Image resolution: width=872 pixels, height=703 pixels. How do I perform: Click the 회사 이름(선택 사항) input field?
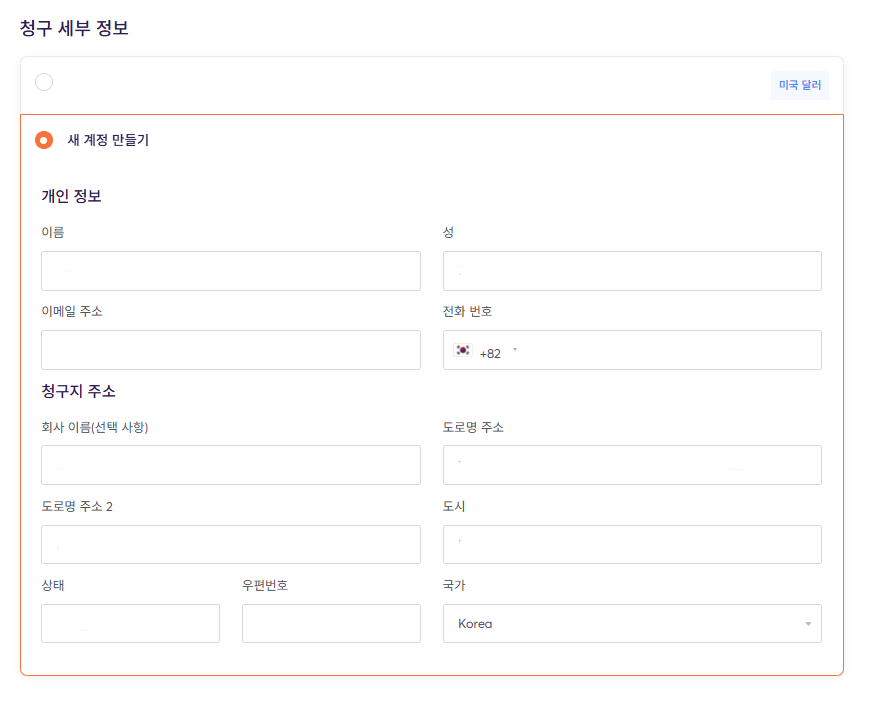click(x=230, y=464)
